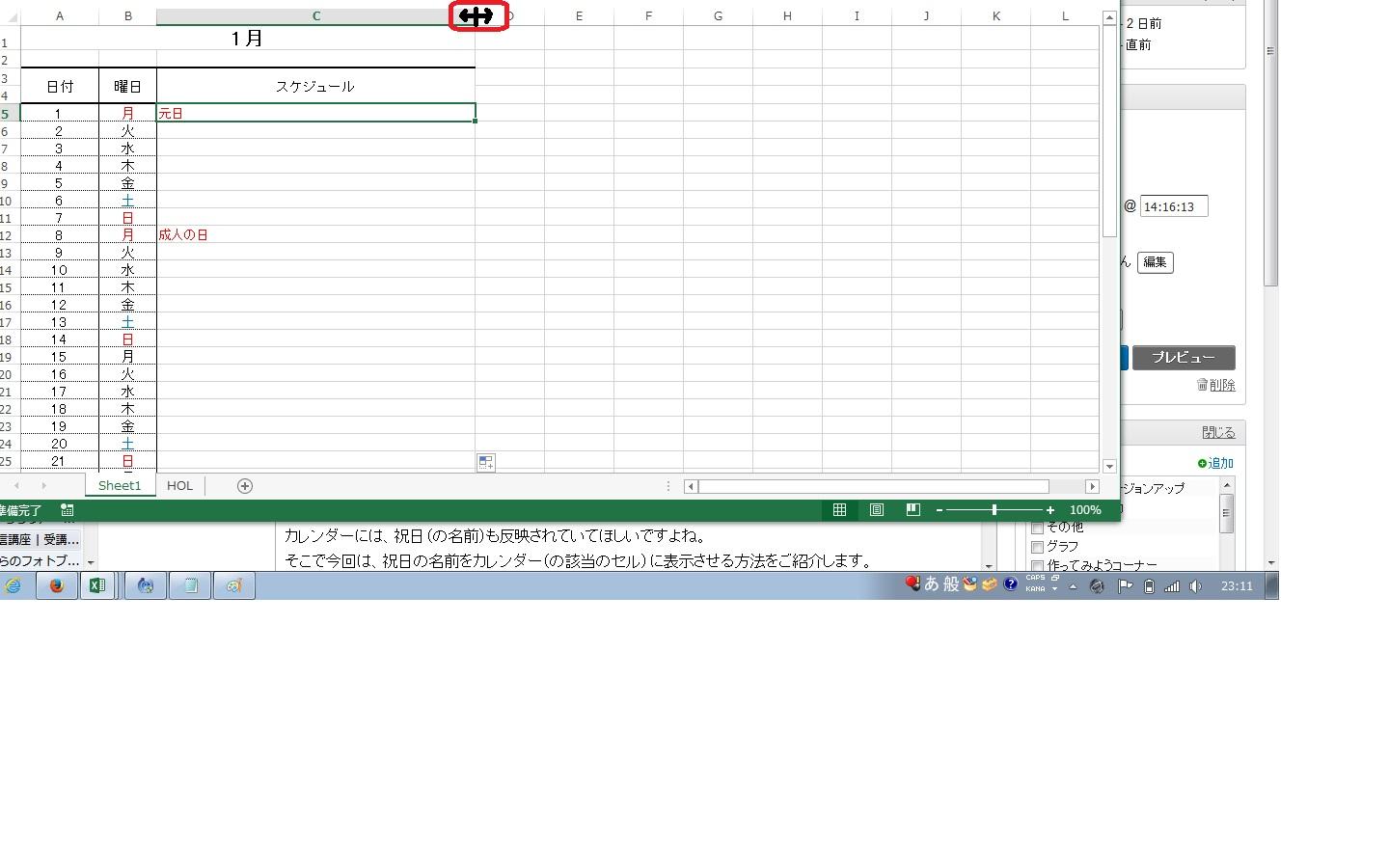Click the zoom in plus icon
Screen dimensions: 1389x868
(1049, 510)
